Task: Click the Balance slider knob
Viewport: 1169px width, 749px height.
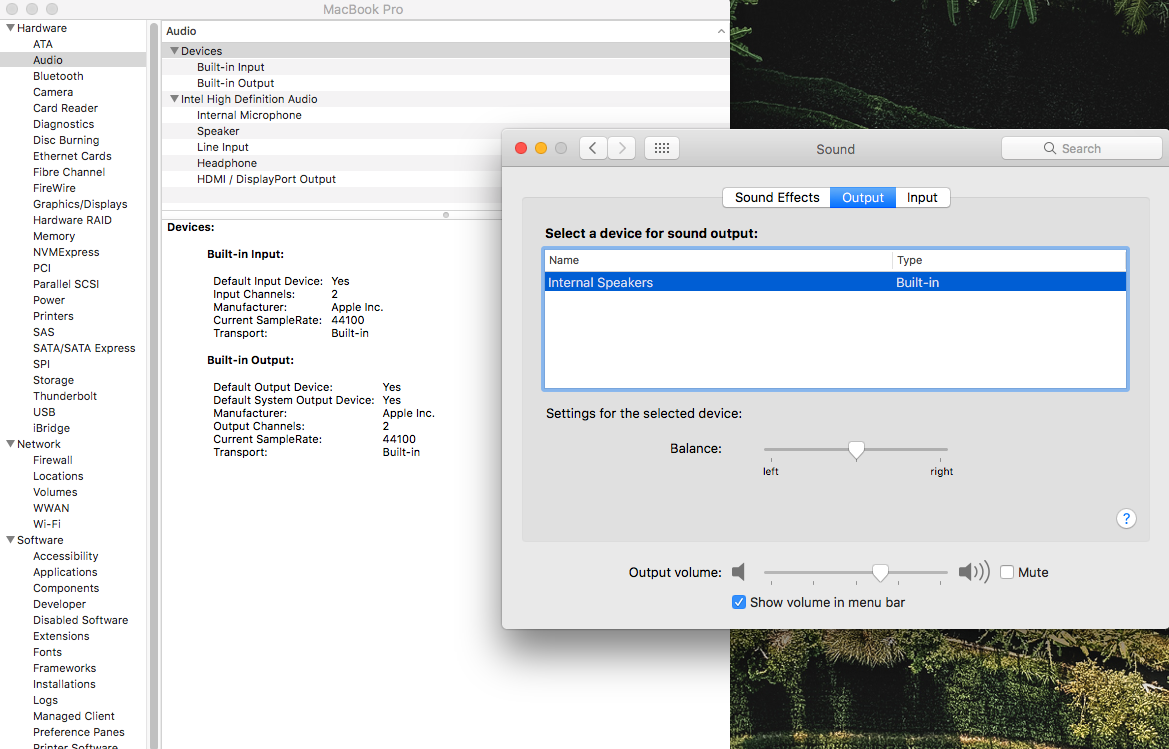Action: (x=856, y=450)
